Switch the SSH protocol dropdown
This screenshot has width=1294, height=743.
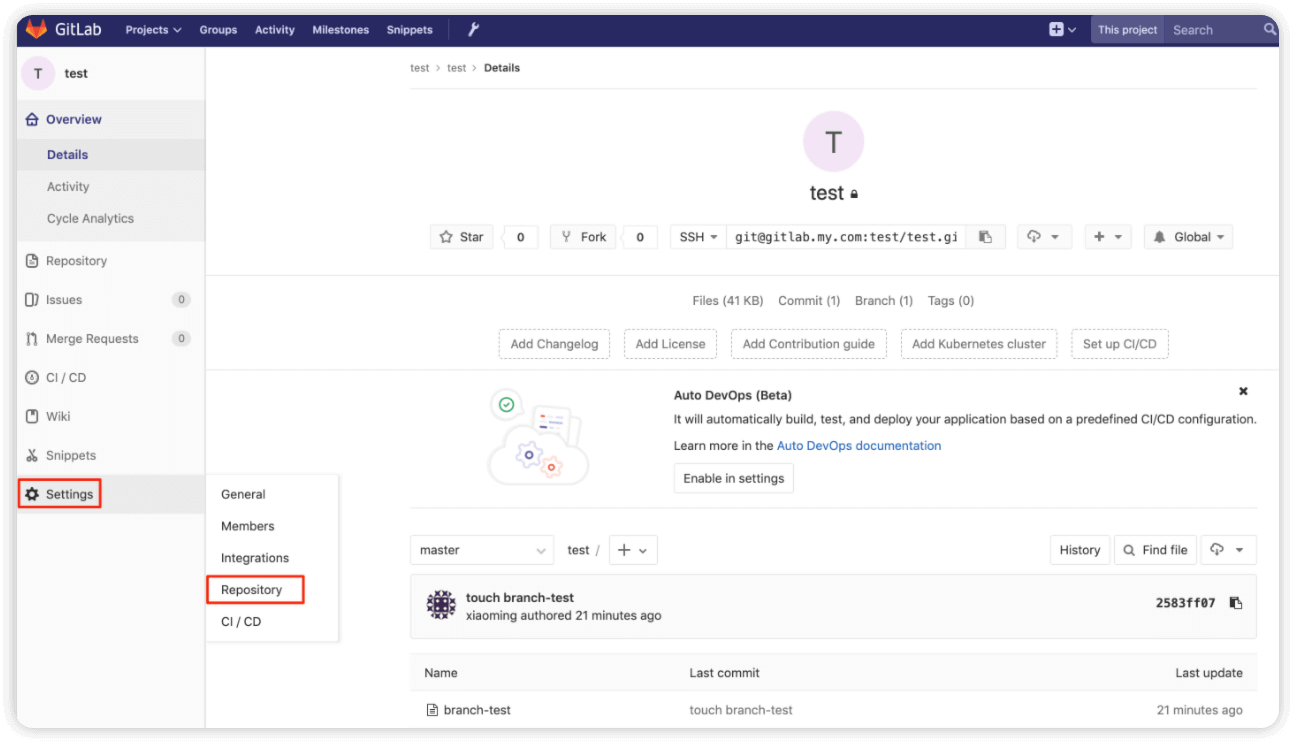tap(698, 237)
